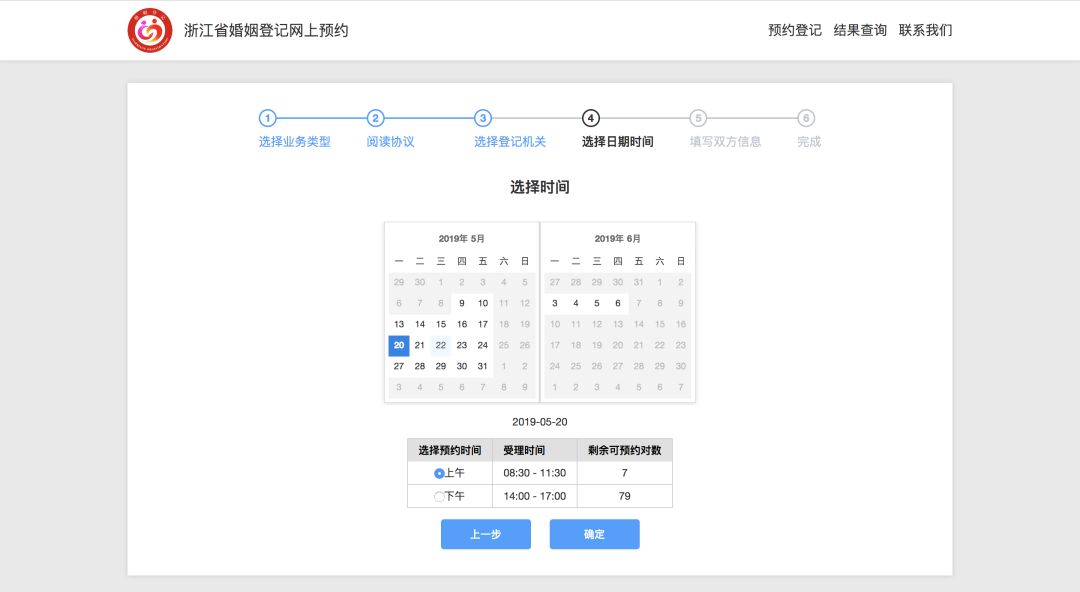This screenshot has width=1080, height=592.
Task: Select June 5 on the June calendar
Action: pyautogui.click(x=596, y=303)
